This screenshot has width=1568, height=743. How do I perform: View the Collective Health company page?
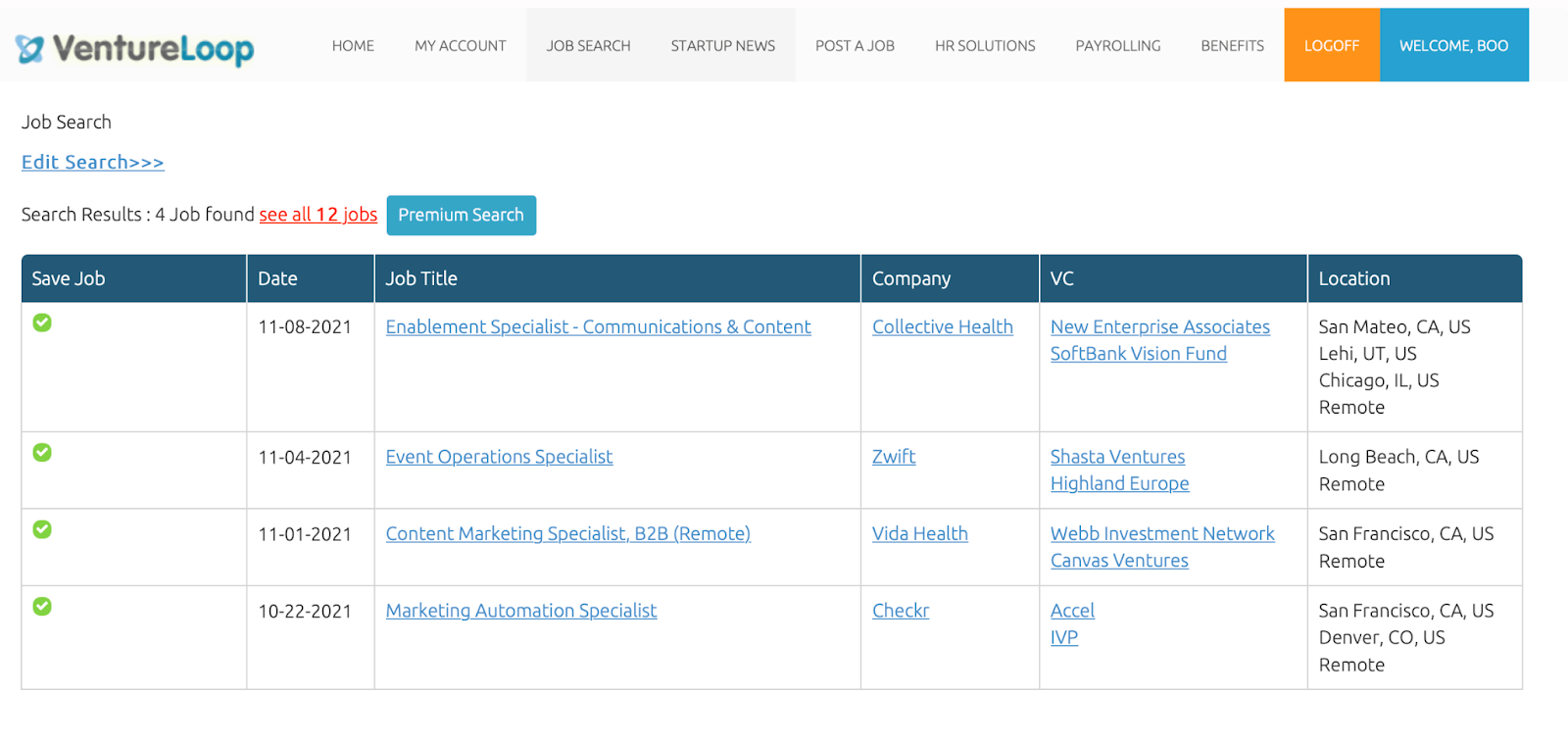coord(943,326)
